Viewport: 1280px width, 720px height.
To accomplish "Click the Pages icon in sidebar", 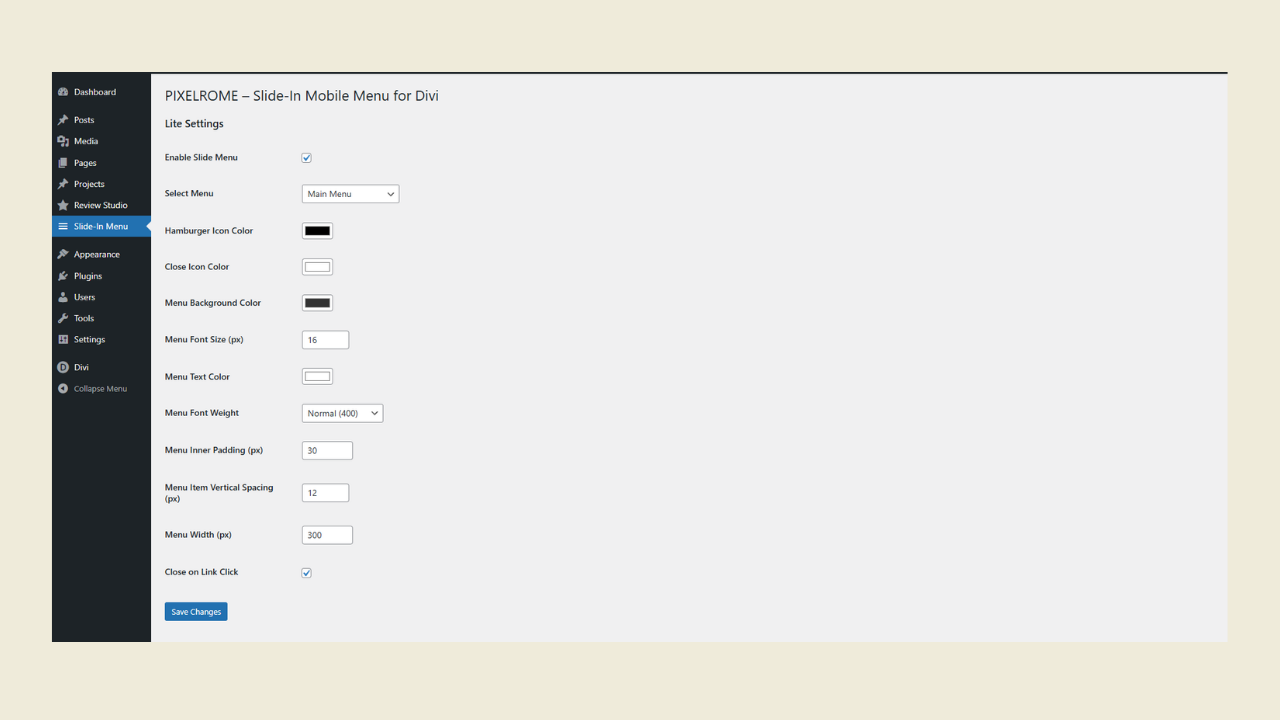I will (65, 162).
